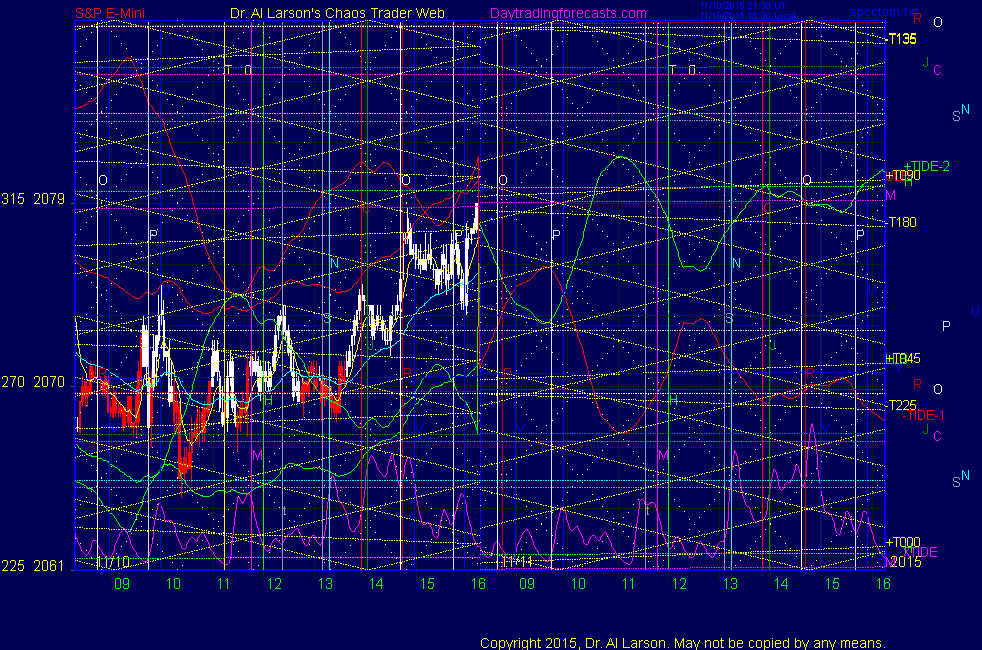This screenshot has height=650, width=982.
Task: Click the 'T135' level label
Action: (x=902, y=39)
